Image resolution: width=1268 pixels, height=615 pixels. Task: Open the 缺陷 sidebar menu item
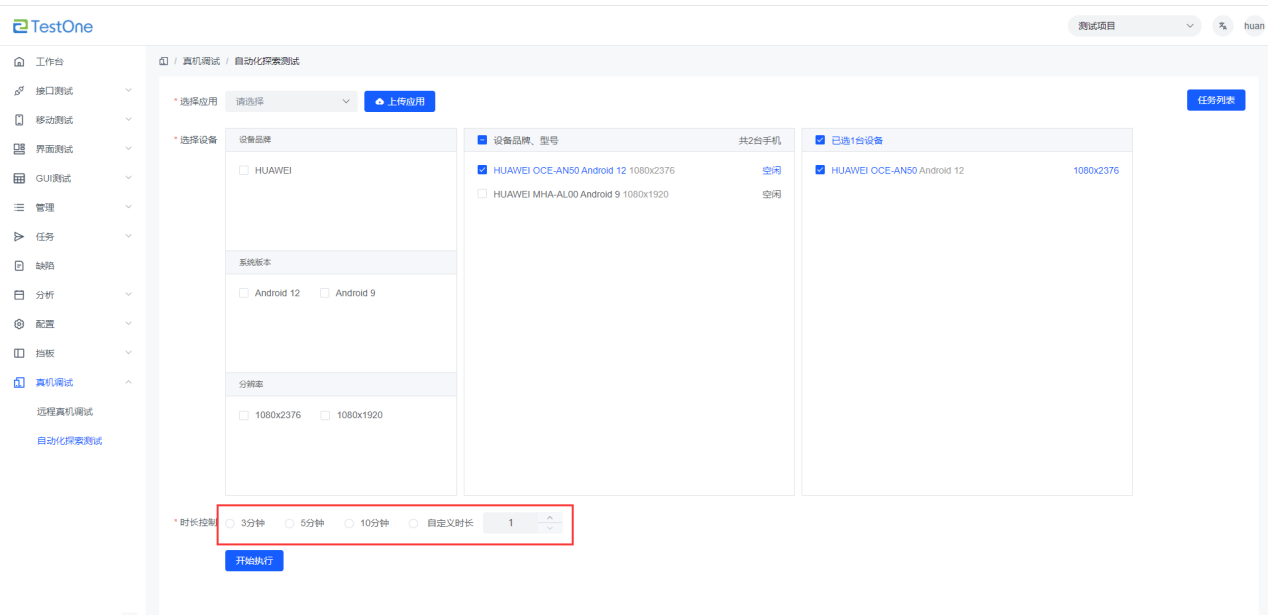[x=45, y=266]
